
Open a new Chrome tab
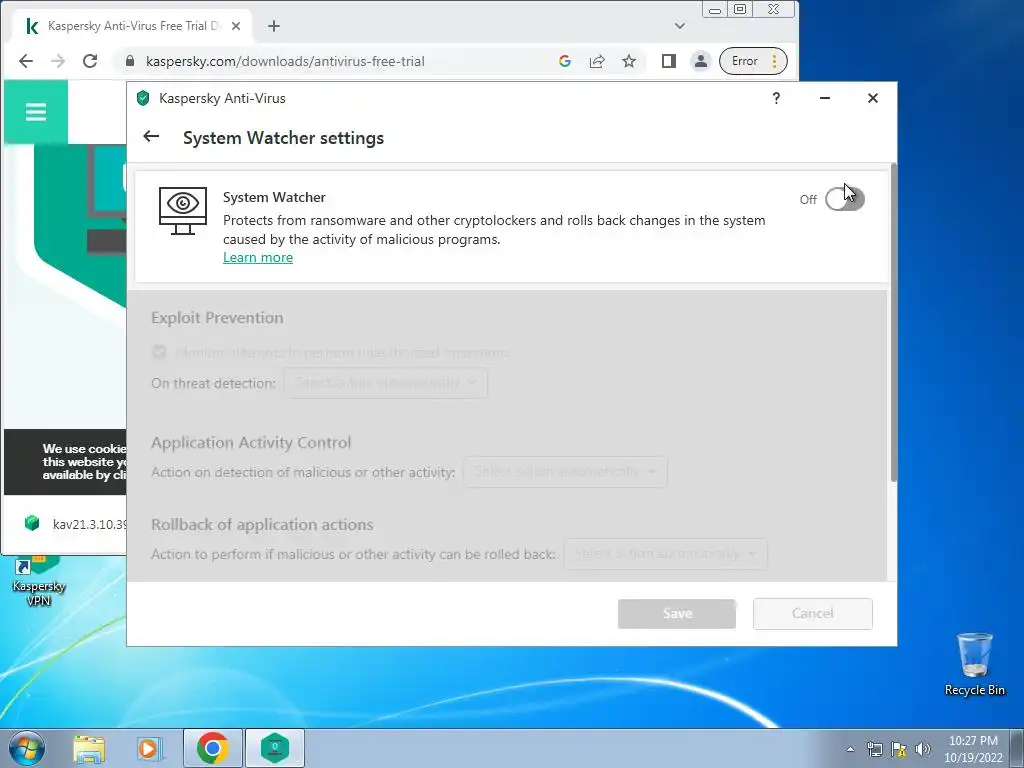pyautogui.click(x=274, y=26)
